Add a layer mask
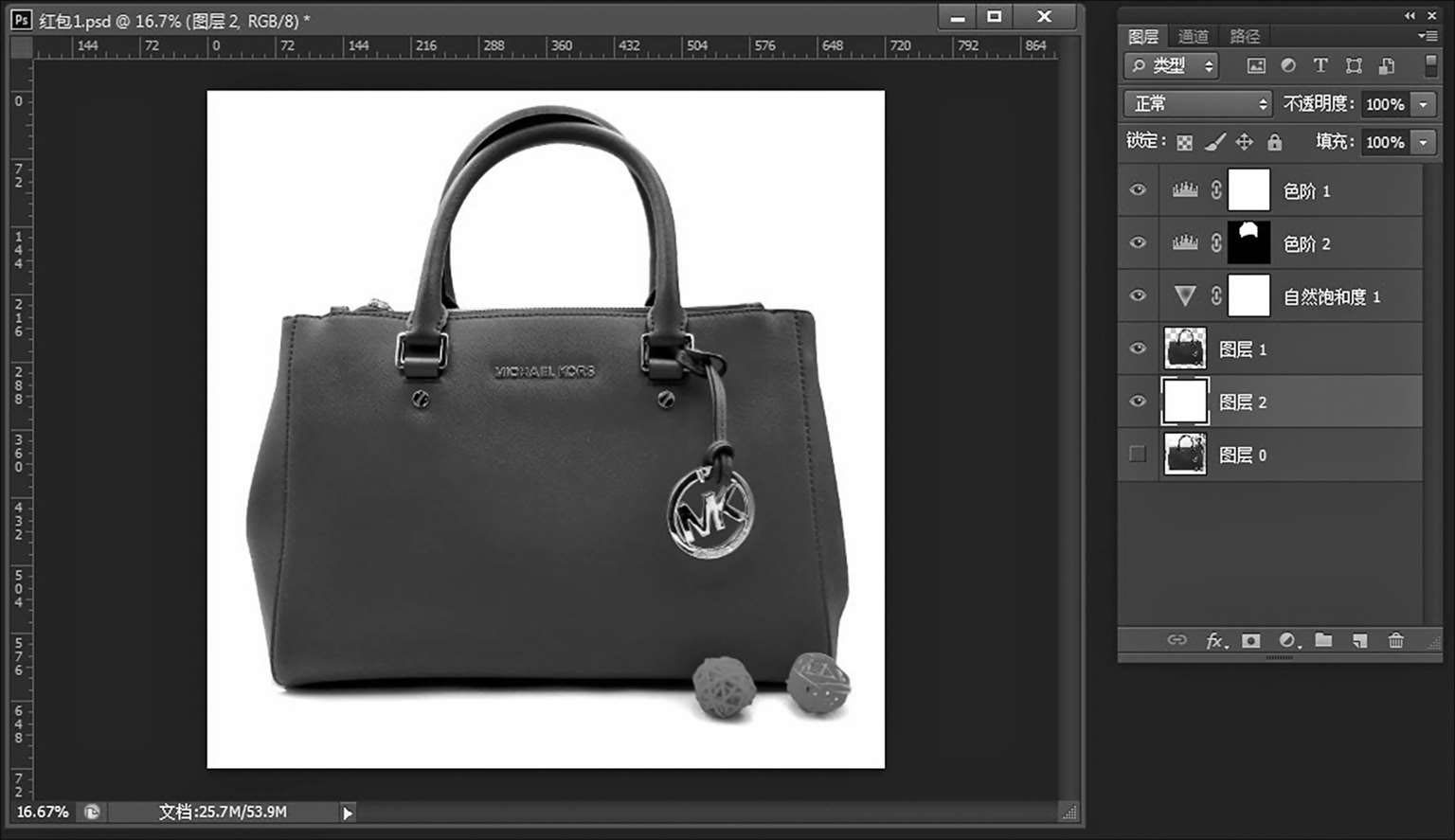 coord(1251,641)
